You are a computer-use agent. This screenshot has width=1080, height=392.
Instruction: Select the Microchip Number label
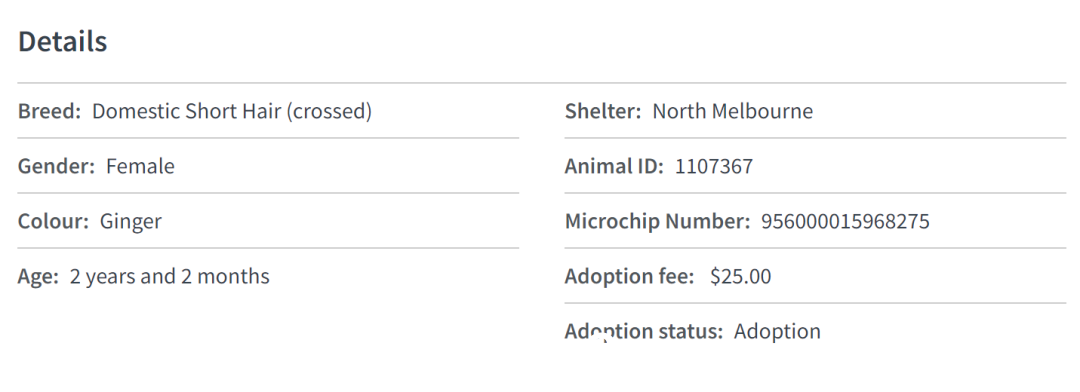click(x=657, y=221)
